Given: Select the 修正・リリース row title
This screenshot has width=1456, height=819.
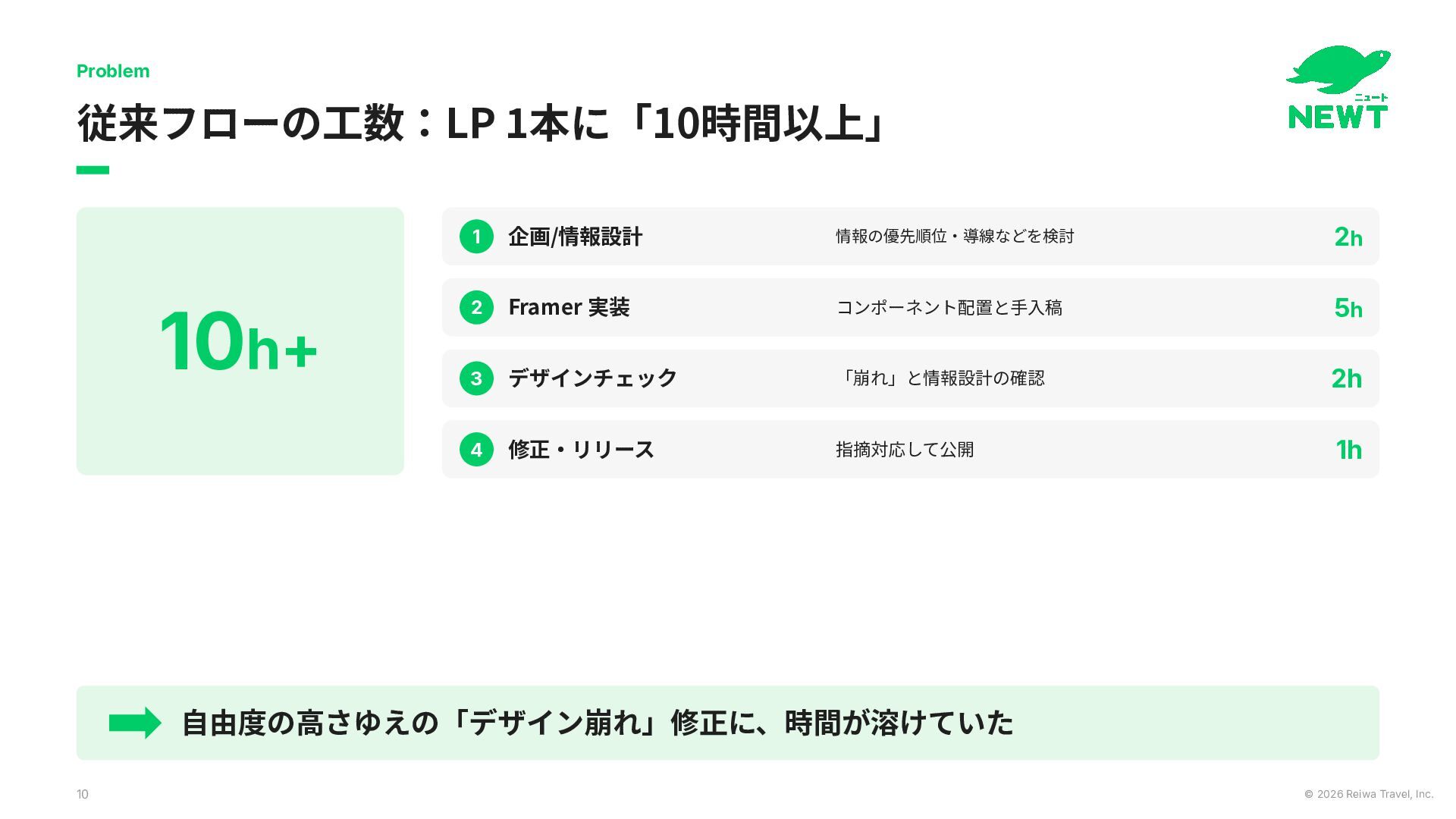Looking at the screenshot, I should pos(581,450).
